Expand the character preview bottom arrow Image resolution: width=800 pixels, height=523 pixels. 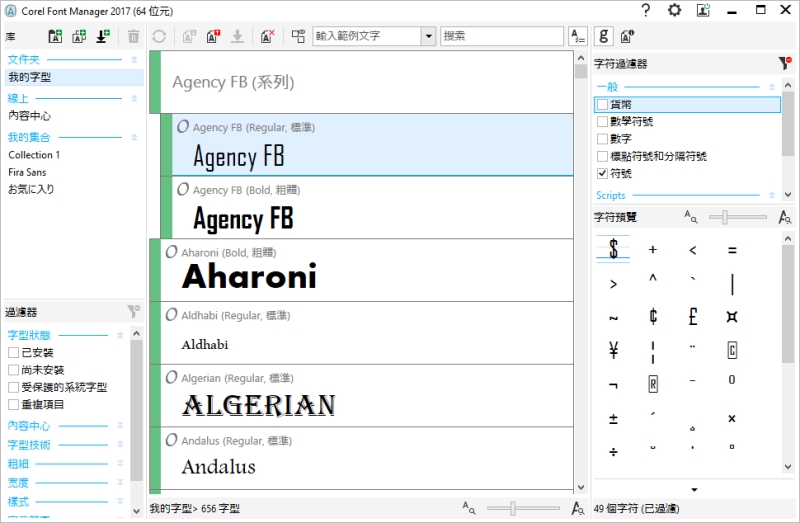tap(694, 490)
